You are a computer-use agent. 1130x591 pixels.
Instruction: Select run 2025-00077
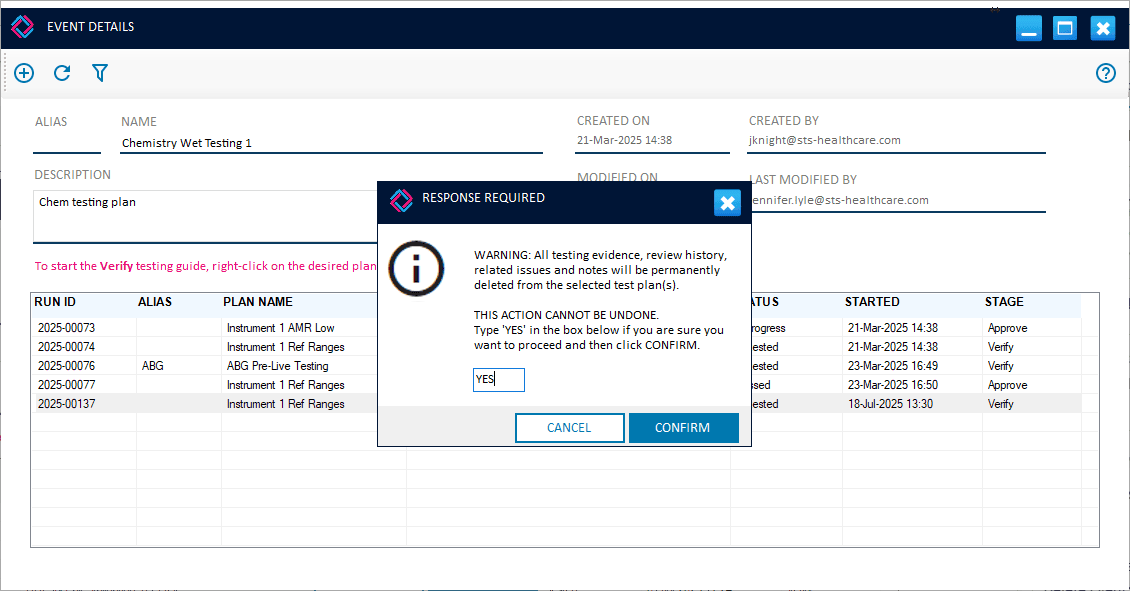[66, 385]
